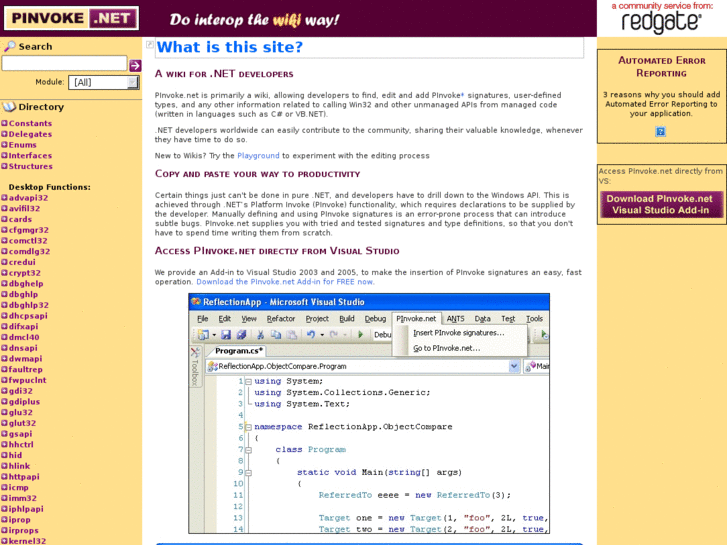
Task: Open the faultrep module link
Action: [26, 369]
